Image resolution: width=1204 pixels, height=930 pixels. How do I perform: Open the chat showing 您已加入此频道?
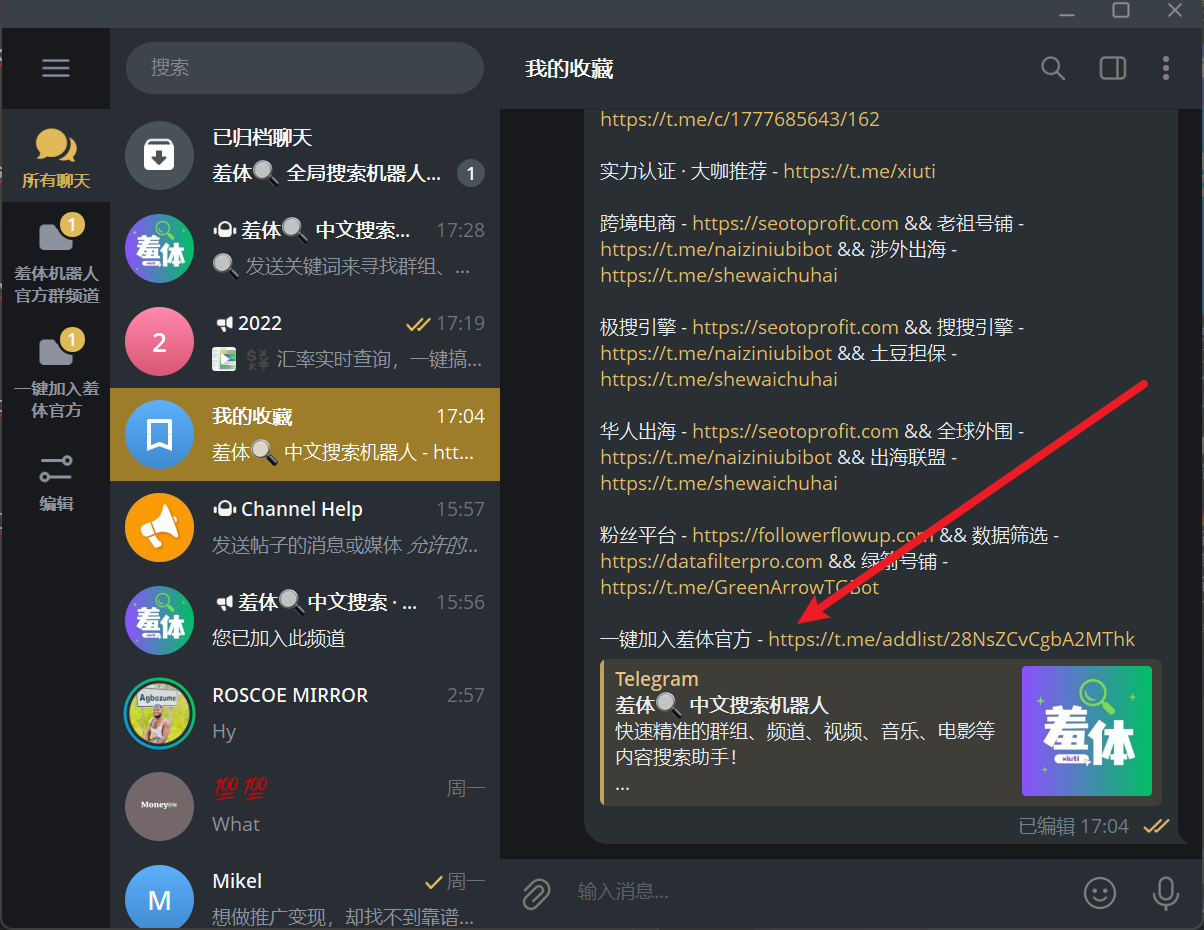[x=305, y=620]
